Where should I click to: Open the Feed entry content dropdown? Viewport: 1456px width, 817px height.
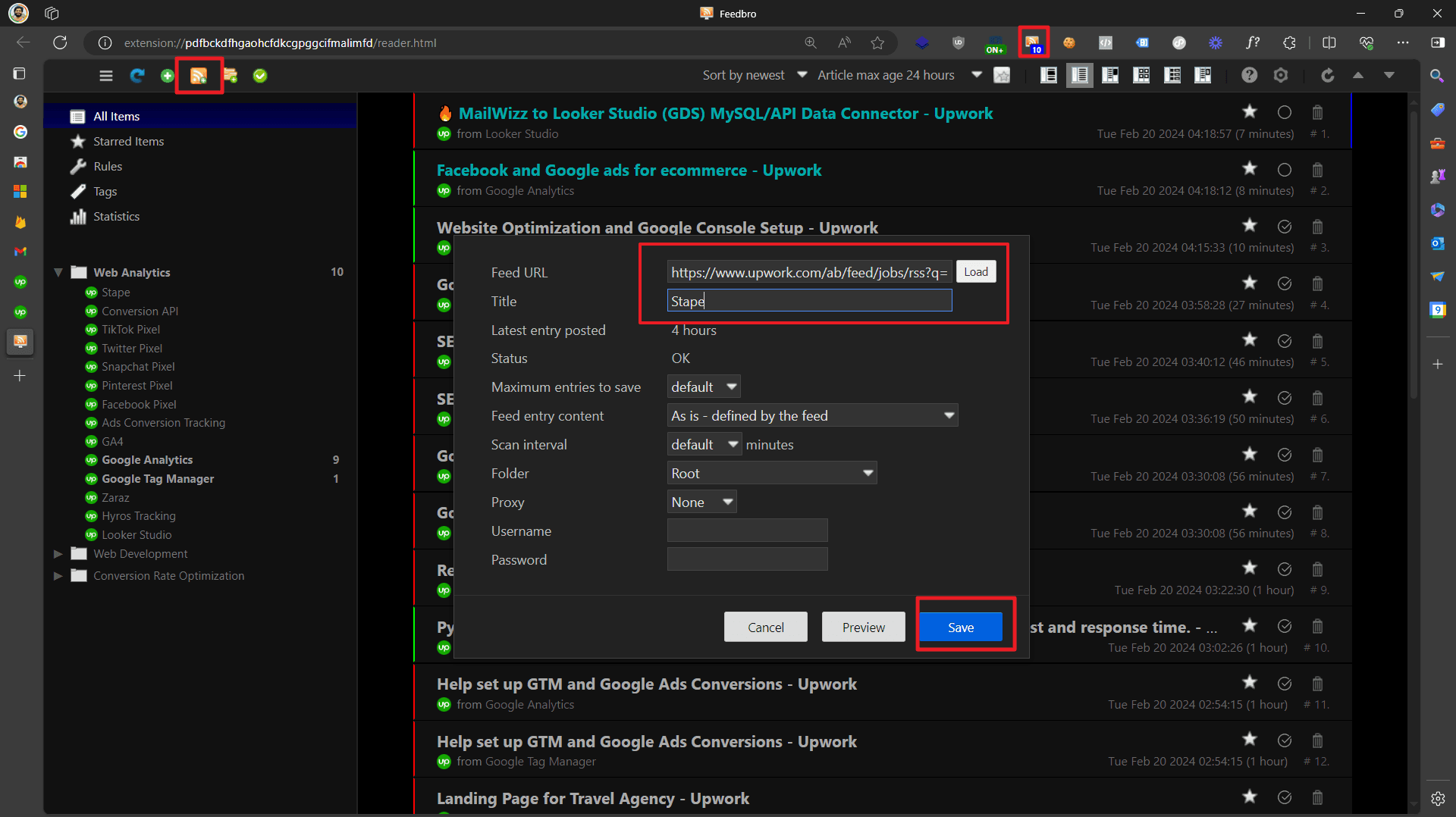(812, 416)
